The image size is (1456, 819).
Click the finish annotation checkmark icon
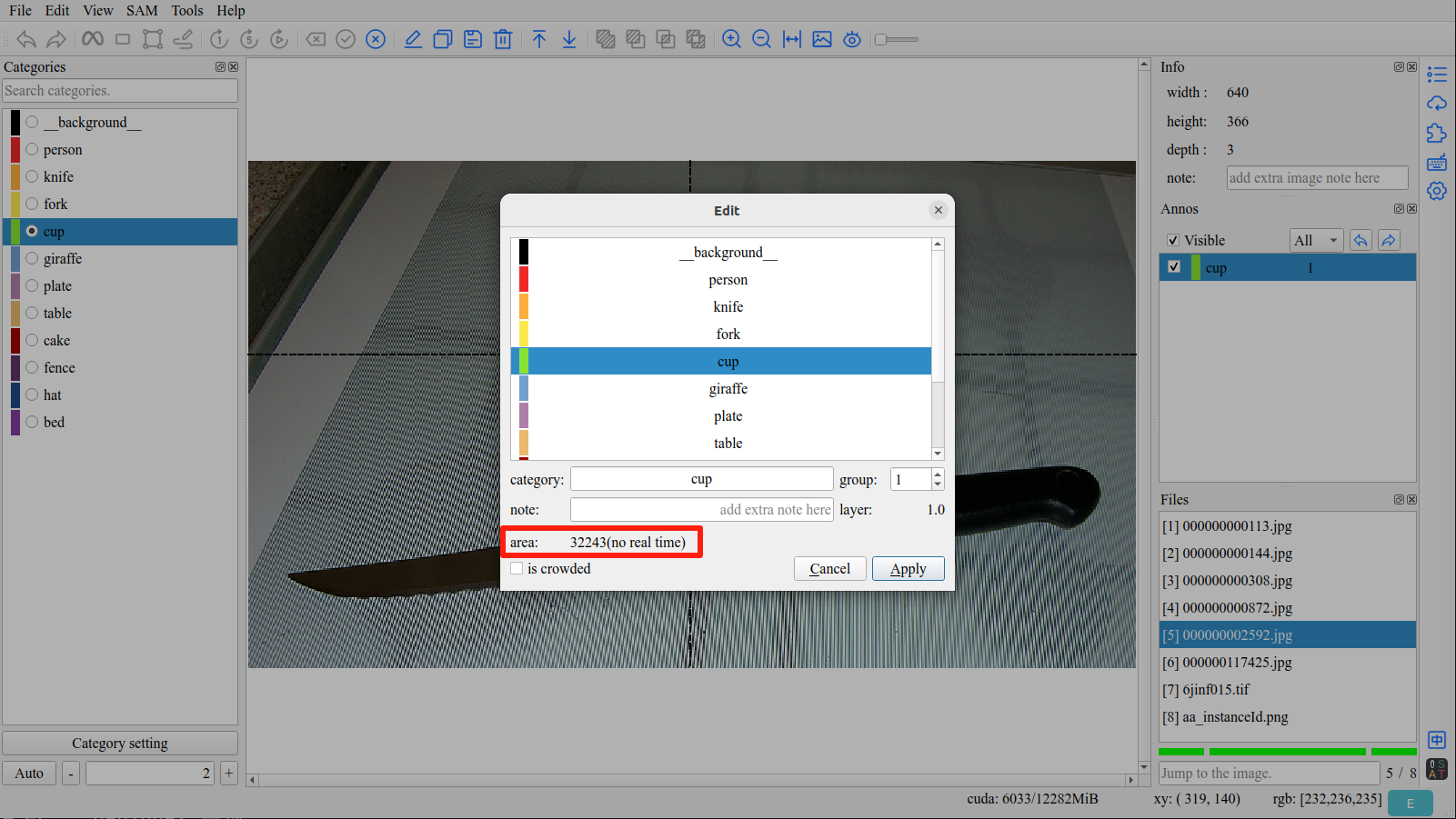346,39
